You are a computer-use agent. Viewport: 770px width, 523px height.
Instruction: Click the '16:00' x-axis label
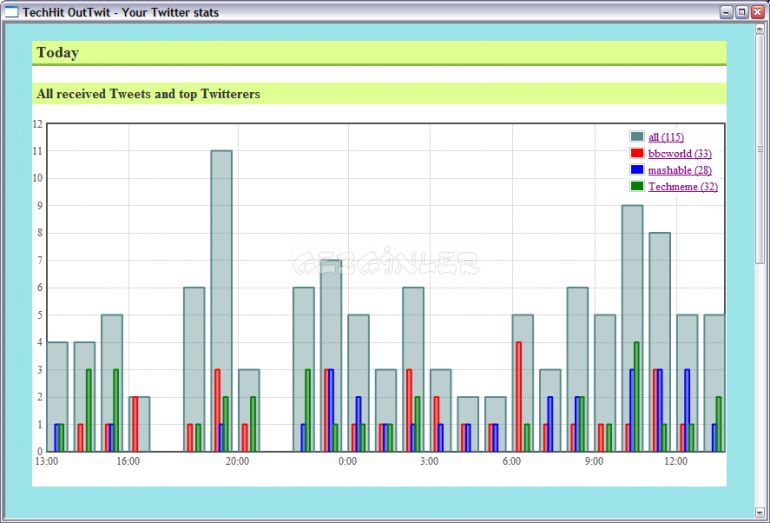(128, 461)
